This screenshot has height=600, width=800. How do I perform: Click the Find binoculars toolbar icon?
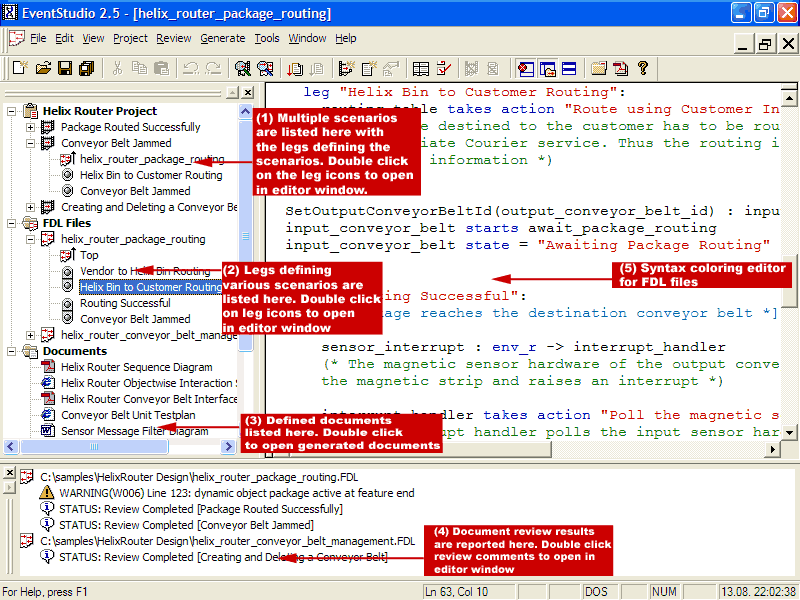tap(243, 68)
